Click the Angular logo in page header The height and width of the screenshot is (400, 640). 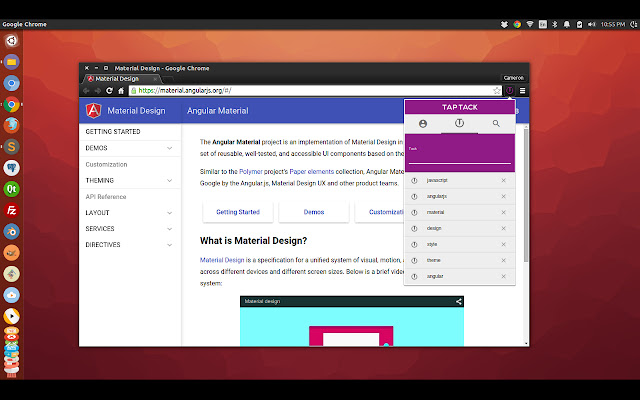tap(93, 111)
